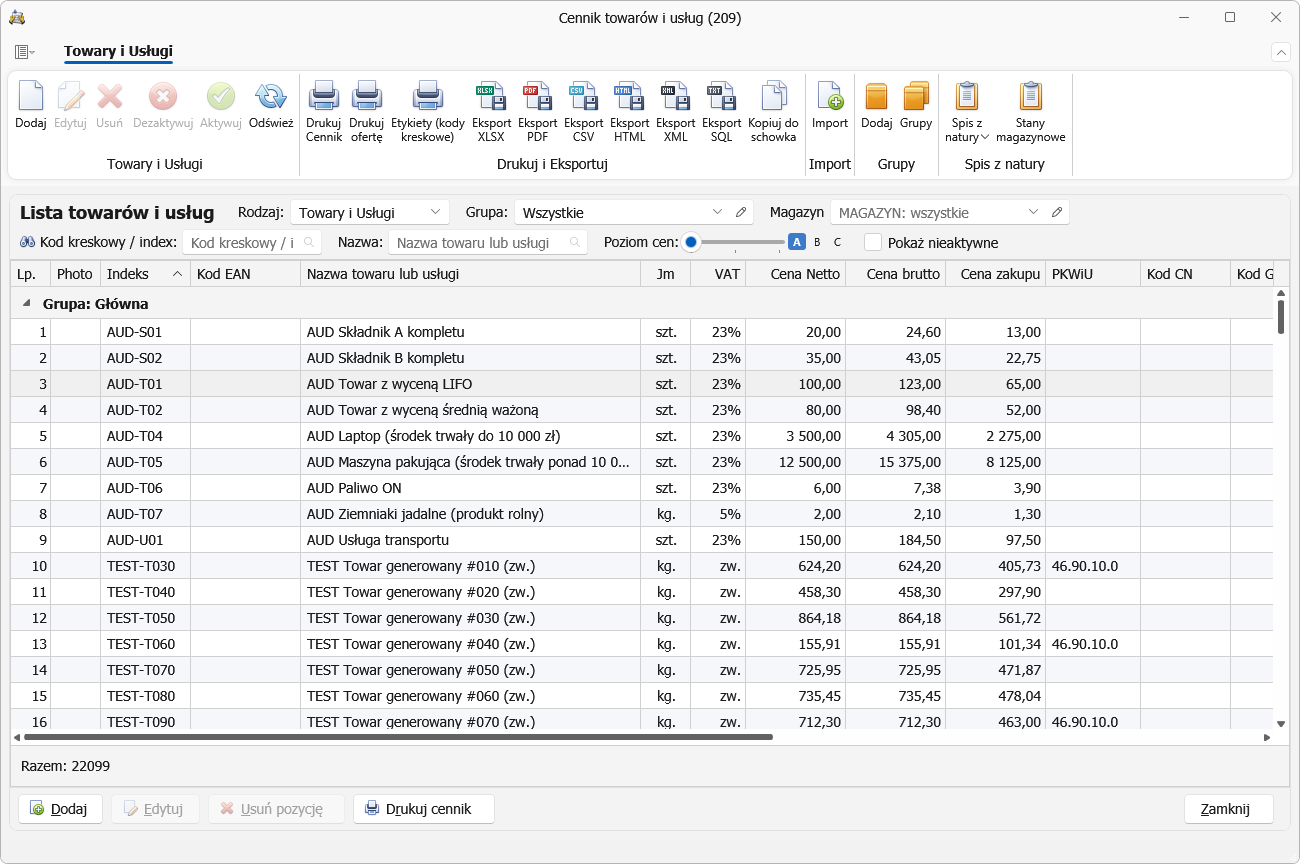Refresh the list with Odśwież
1300x864 pixels.
tap(271, 97)
